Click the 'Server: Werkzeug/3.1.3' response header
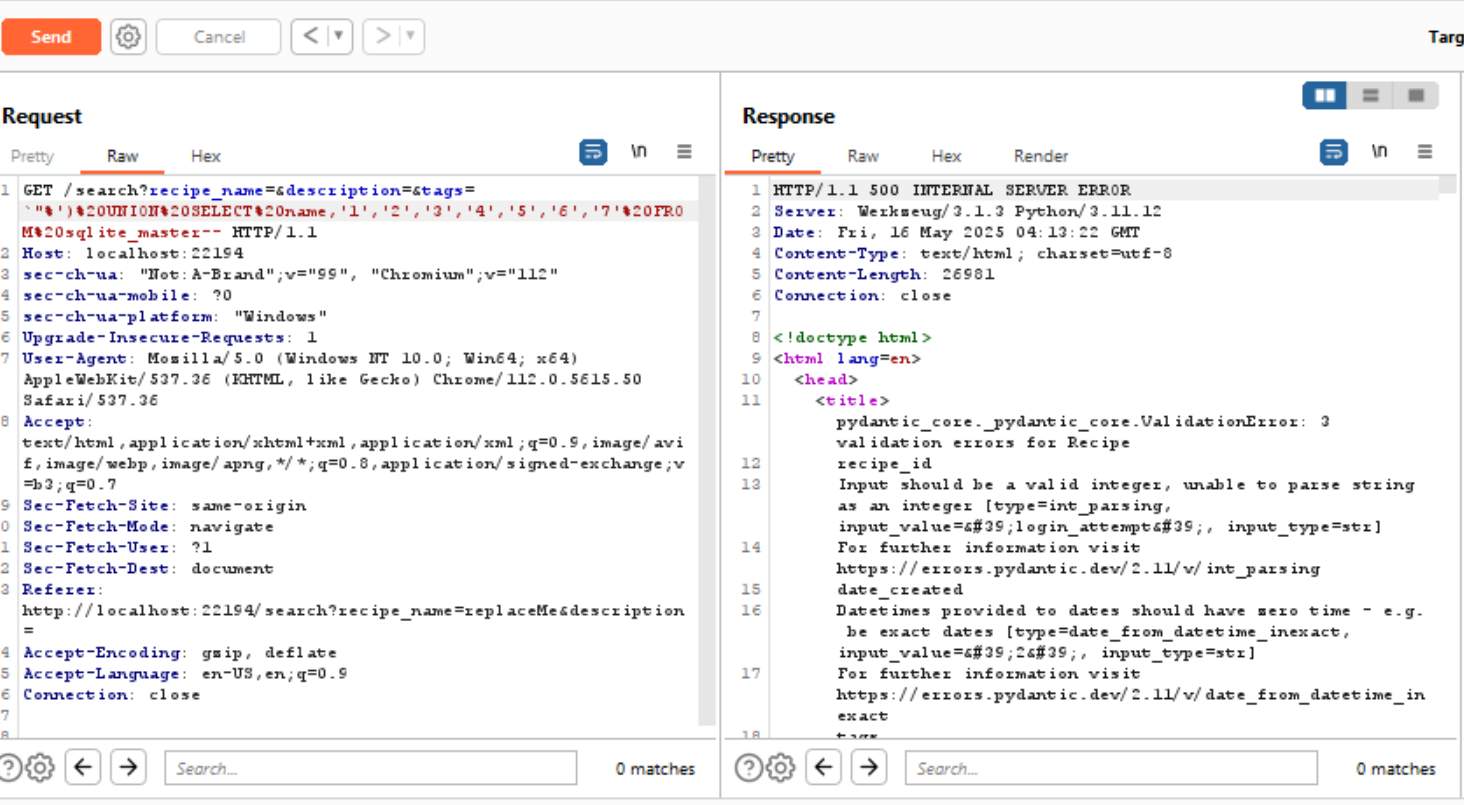This screenshot has height=805, width=1464. [967, 211]
